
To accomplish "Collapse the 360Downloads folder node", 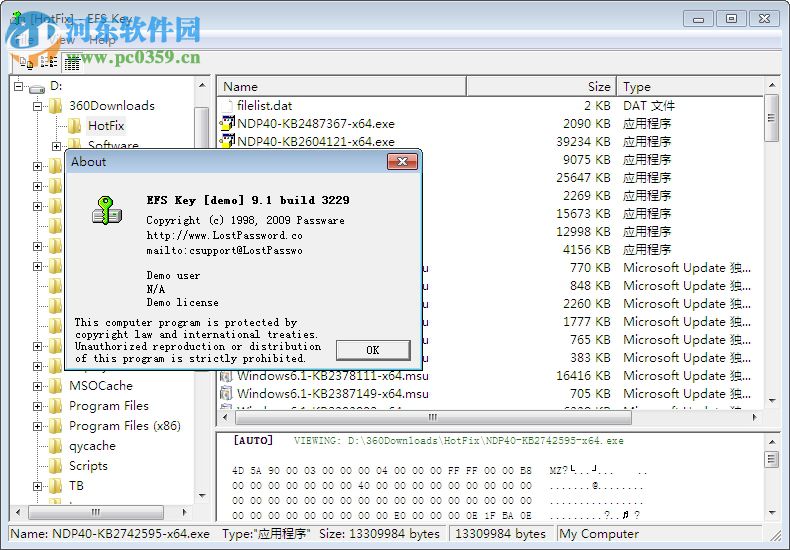I will pos(37,106).
